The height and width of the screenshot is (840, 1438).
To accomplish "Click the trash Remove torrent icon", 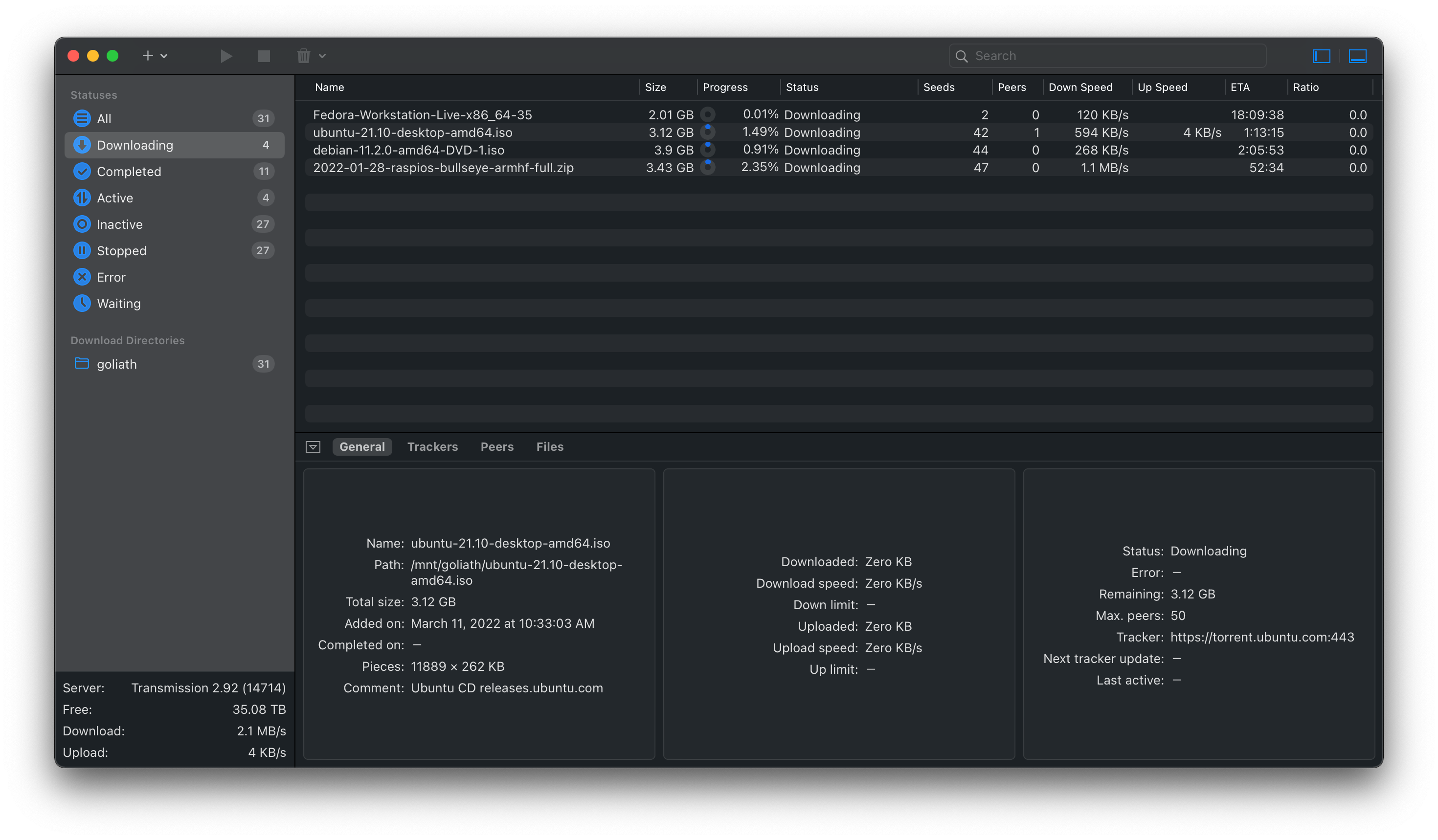I will [x=304, y=56].
